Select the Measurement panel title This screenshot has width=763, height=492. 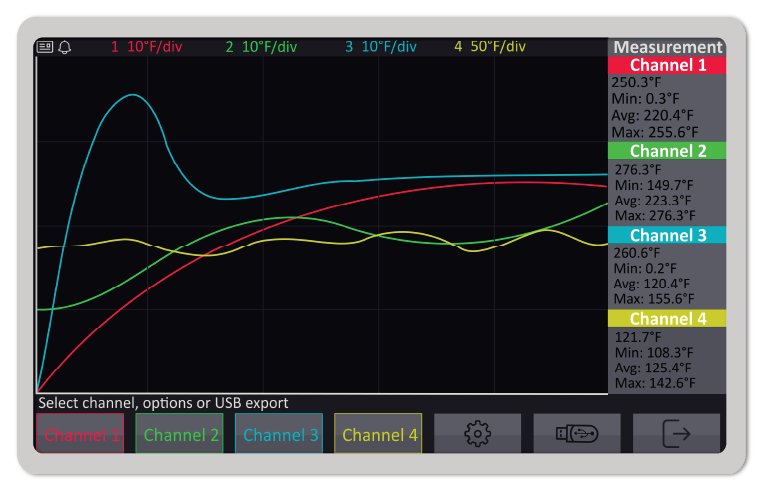click(667, 47)
